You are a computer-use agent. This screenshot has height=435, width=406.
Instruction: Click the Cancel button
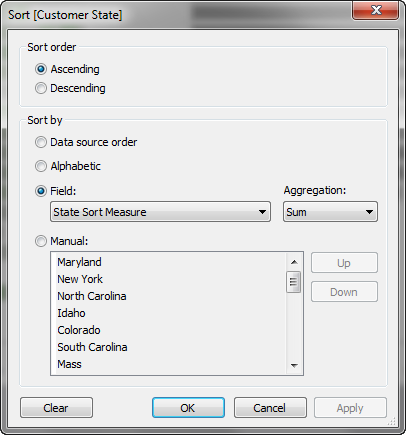[270, 408]
